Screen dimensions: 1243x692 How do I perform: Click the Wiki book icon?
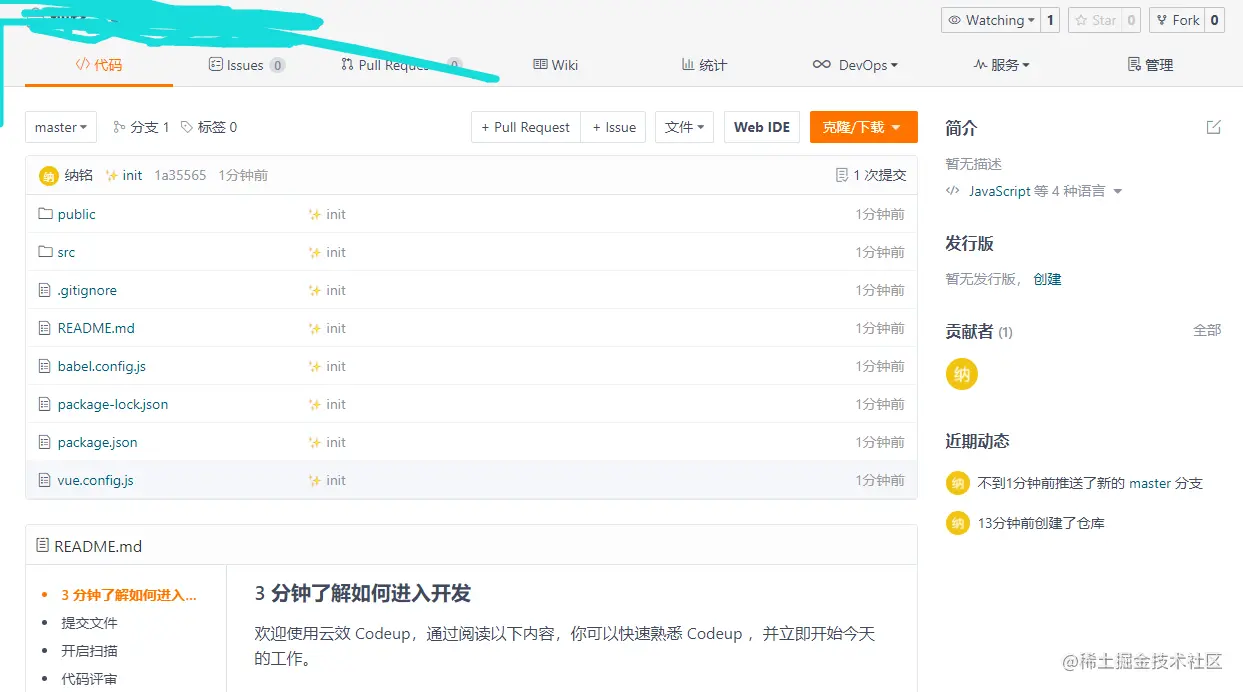click(540, 64)
